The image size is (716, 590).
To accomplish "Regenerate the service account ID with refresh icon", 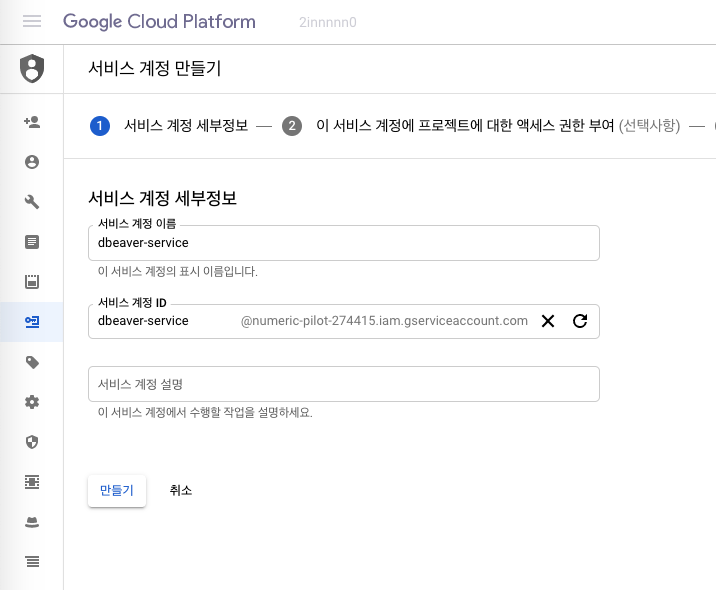I will [x=579, y=321].
